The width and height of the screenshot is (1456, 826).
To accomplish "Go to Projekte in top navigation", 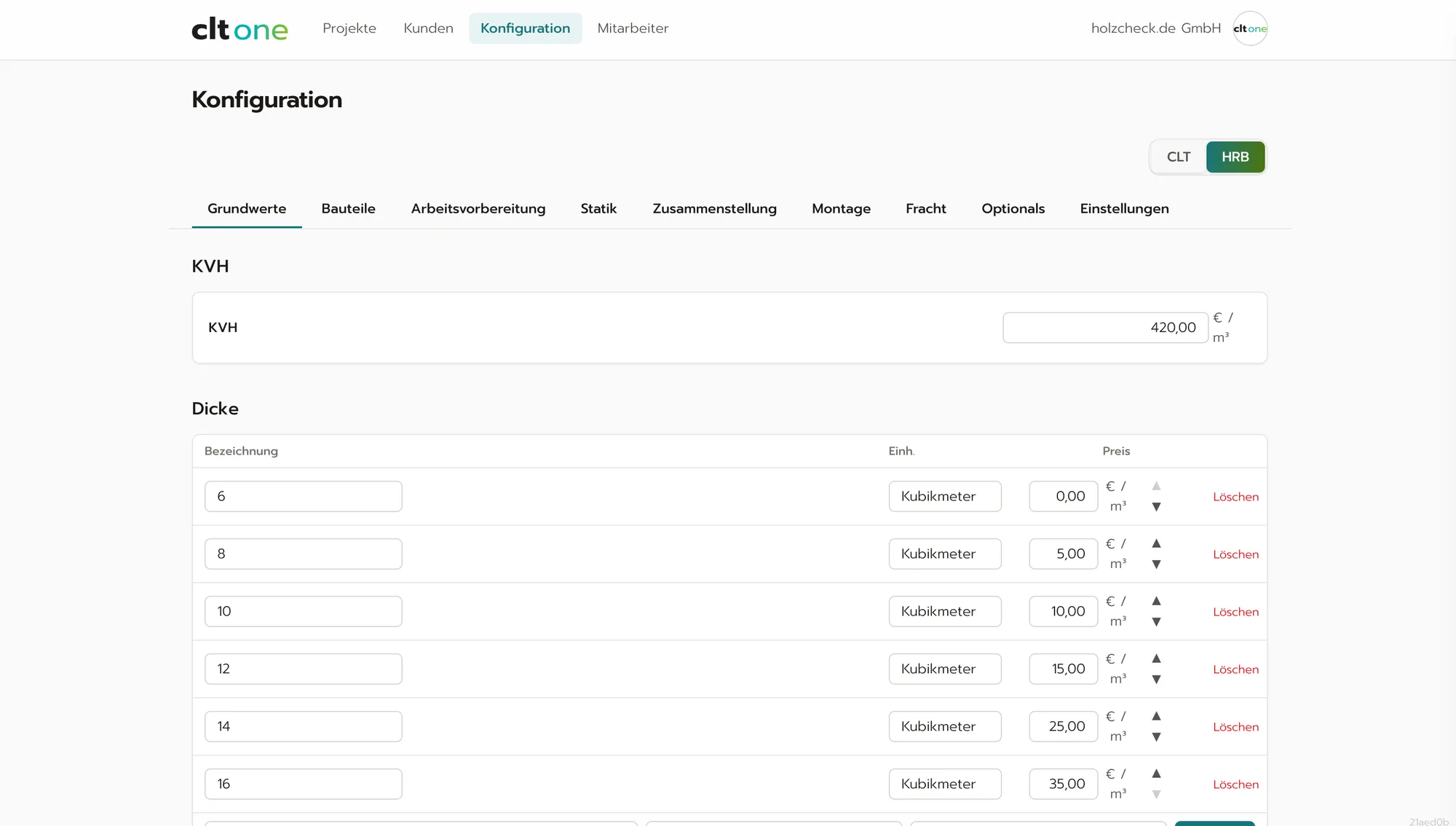I will (x=349, y=28).
